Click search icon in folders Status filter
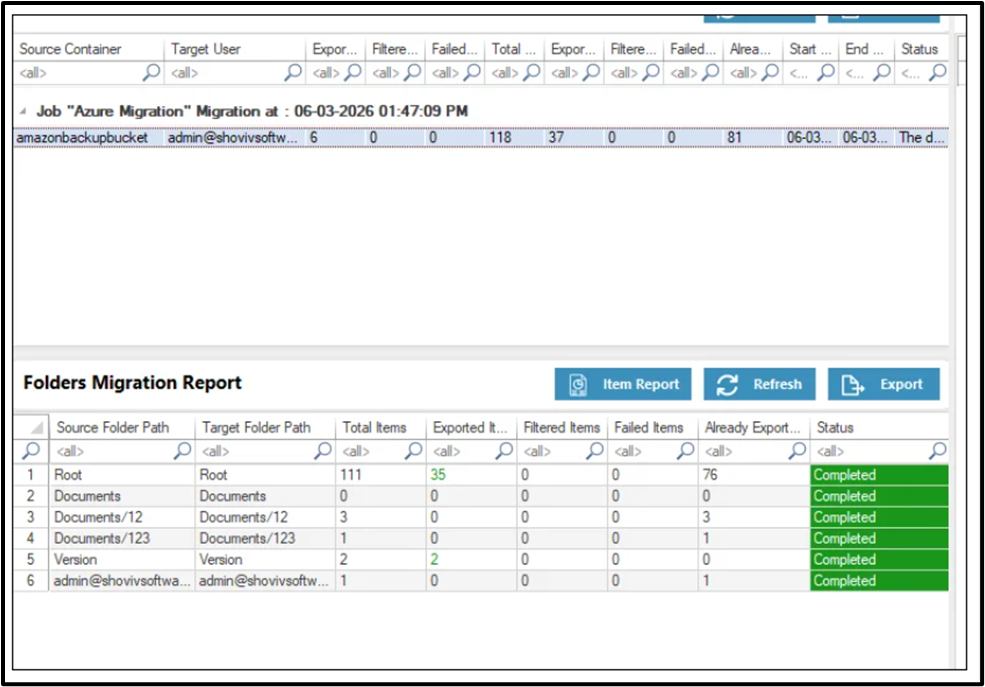 point(937,450)
